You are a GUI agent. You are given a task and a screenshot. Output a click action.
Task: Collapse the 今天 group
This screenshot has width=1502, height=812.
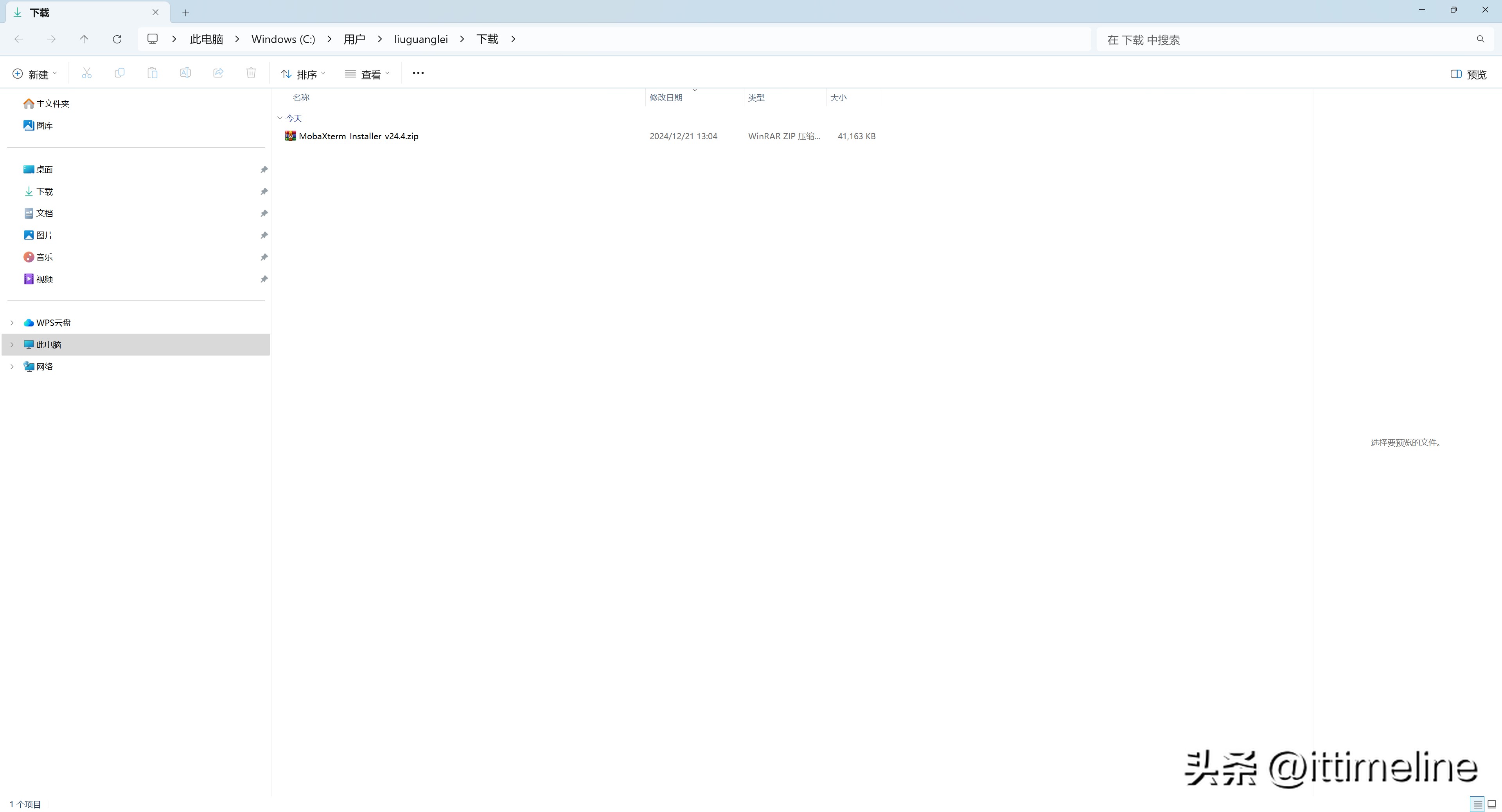[280, 119]
